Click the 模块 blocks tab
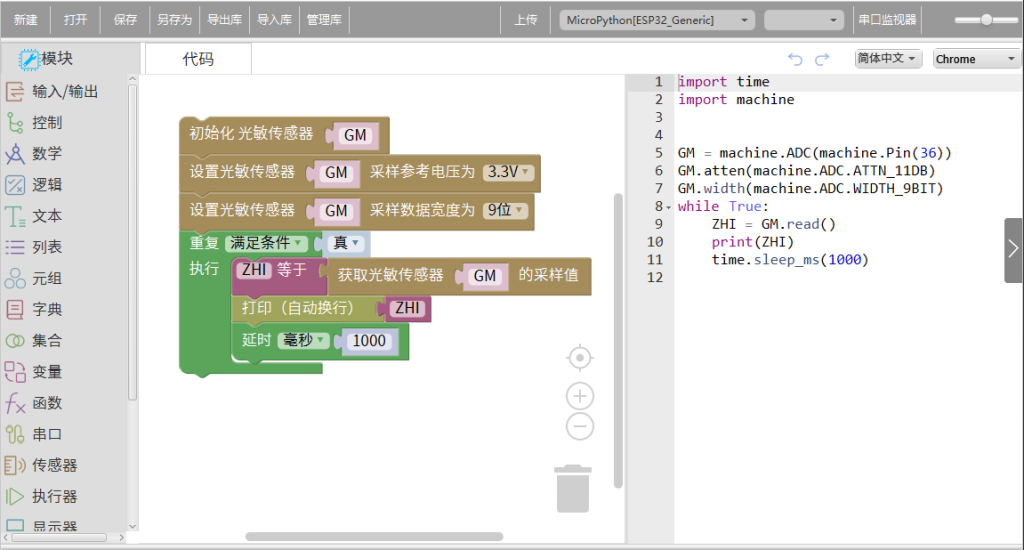1024x550 pixels. (x=48, y=59)
